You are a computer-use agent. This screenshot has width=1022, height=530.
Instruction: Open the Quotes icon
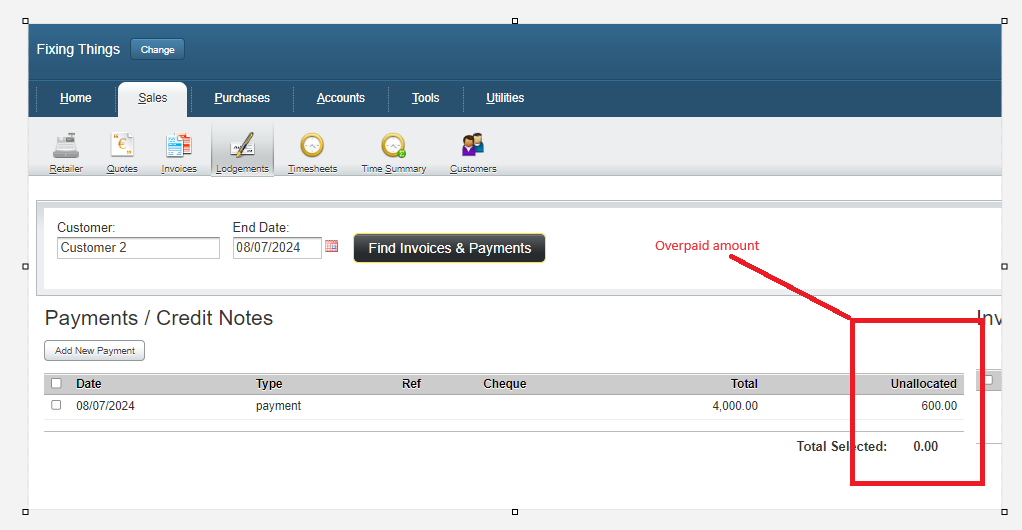point(122,146)
